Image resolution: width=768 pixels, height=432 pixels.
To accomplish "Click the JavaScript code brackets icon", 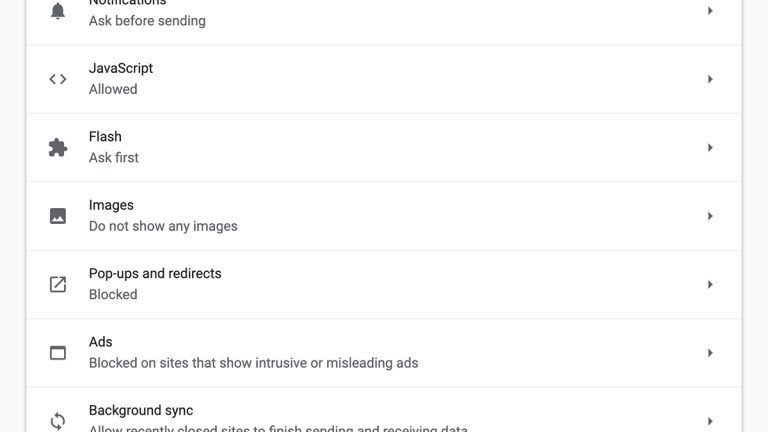I will [x=58, y=79].
